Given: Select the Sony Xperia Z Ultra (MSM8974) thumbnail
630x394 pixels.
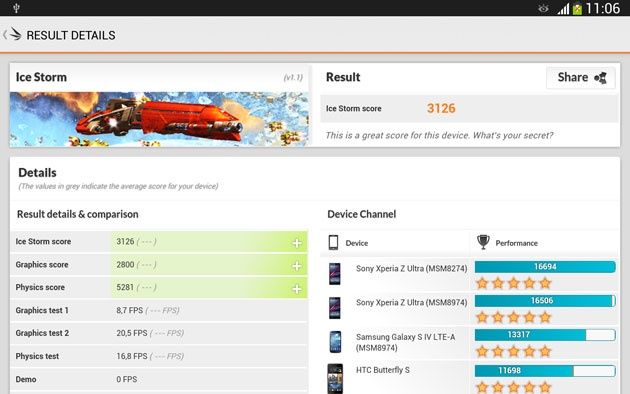Looking at the screenshot, I should point(335,308).
